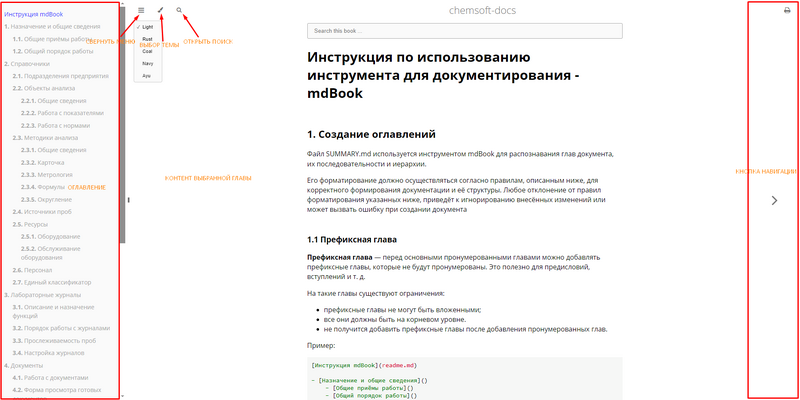
Task: Click the chemsoft-docs book title
Action: (482, 10)
